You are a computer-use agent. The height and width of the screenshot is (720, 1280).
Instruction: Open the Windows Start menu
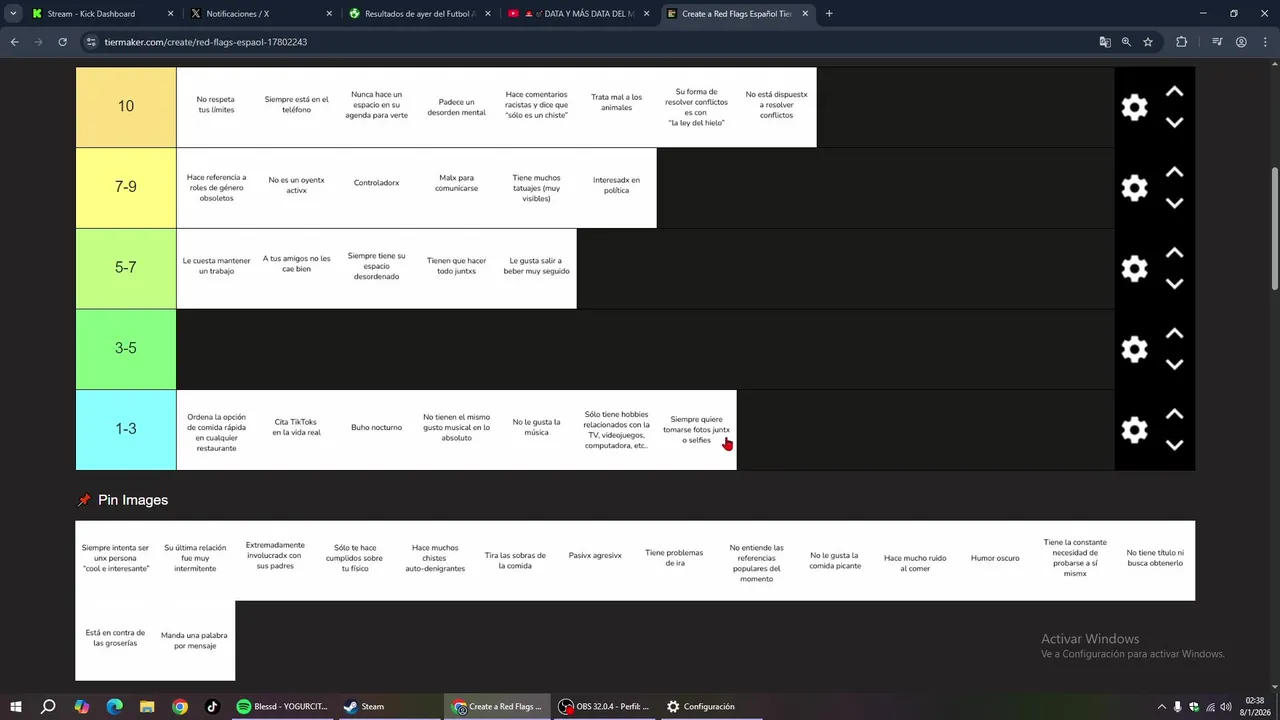point(16,707)
